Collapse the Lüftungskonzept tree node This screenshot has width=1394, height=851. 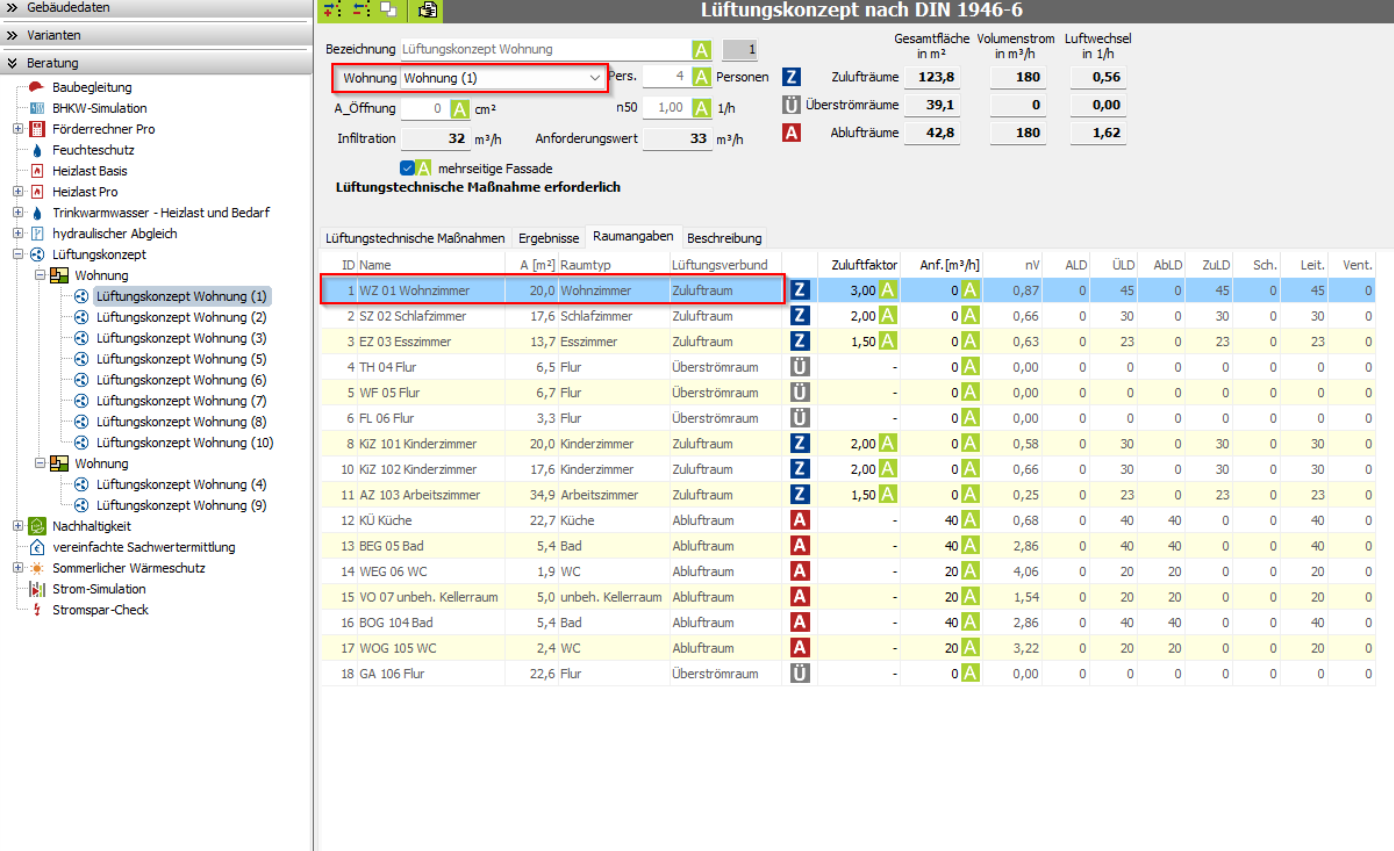point(18,255)
